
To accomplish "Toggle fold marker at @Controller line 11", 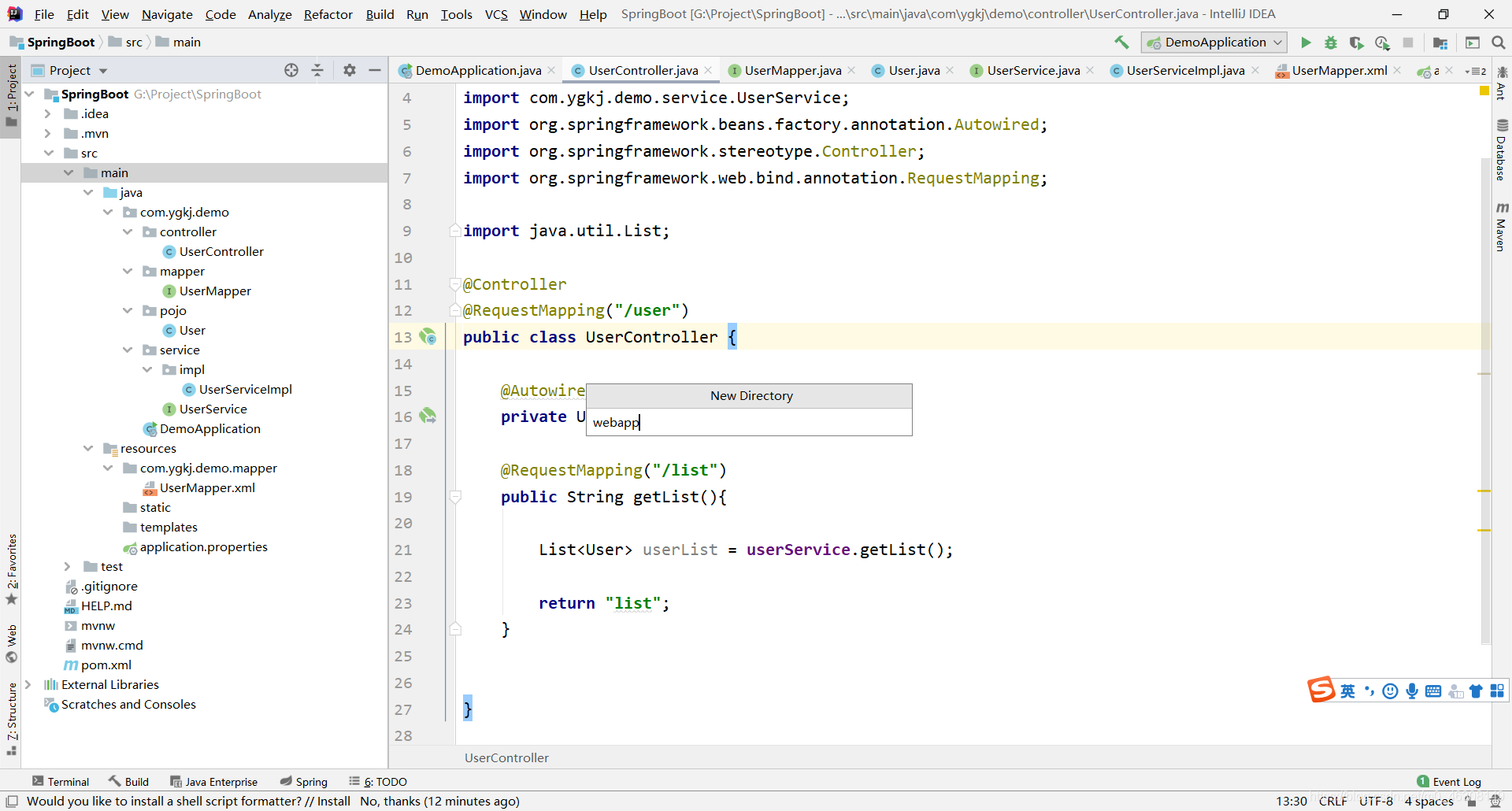I will click(x=454, y=283).
